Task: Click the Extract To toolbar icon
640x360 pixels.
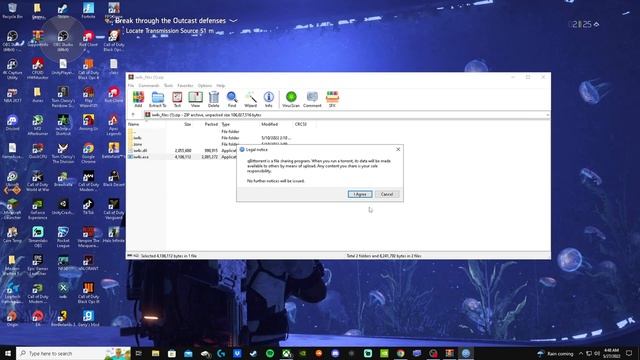Action: click(158, 99)
